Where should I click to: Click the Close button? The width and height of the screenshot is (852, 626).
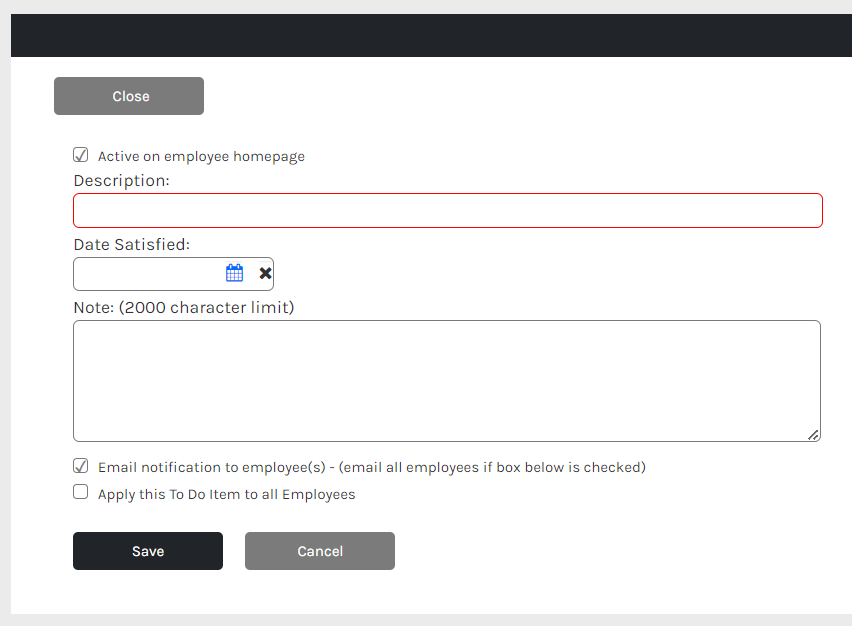[129, 96]
